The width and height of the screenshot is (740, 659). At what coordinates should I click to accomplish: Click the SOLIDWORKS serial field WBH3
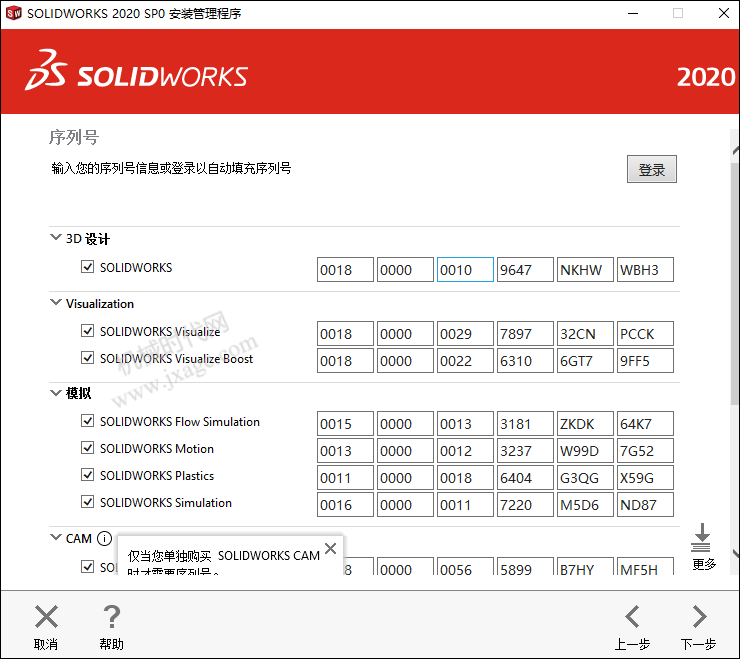[x=645, y=270]
